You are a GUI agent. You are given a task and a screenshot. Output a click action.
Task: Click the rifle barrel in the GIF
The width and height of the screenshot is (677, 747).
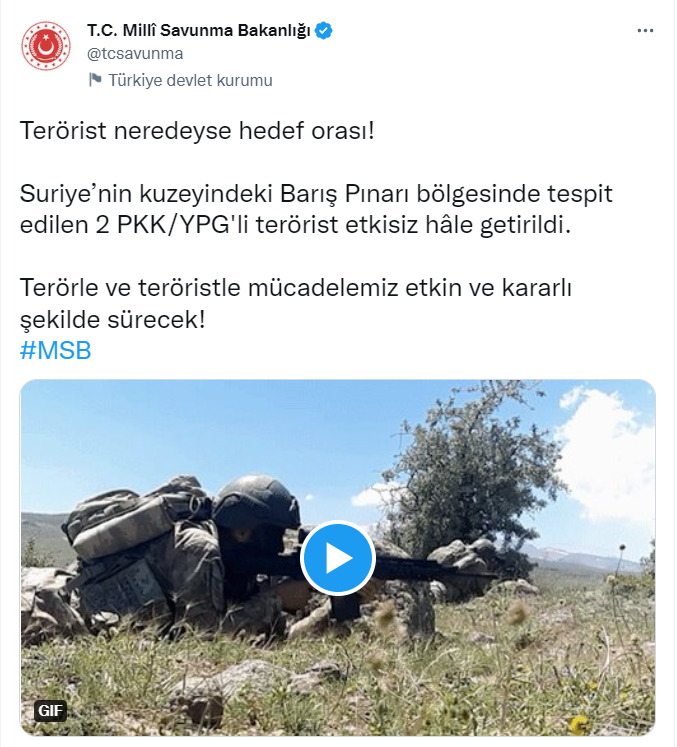(429, 570)
